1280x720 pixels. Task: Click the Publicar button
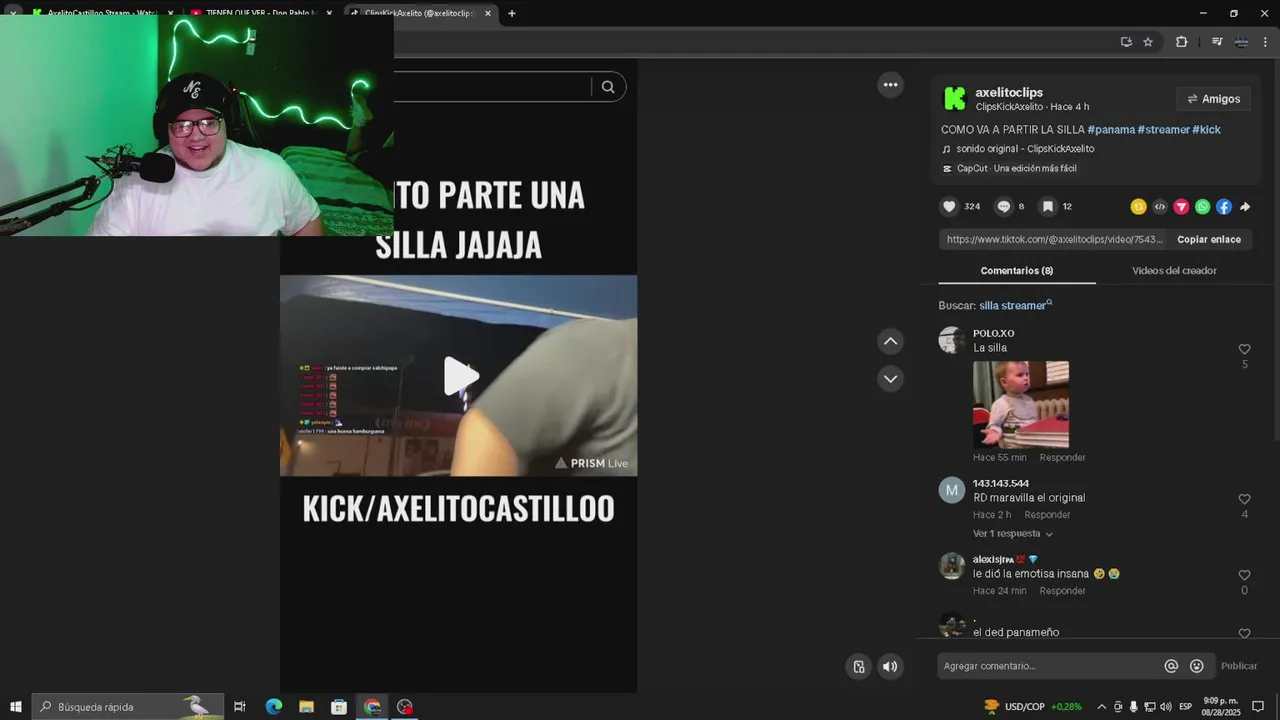1239,666
